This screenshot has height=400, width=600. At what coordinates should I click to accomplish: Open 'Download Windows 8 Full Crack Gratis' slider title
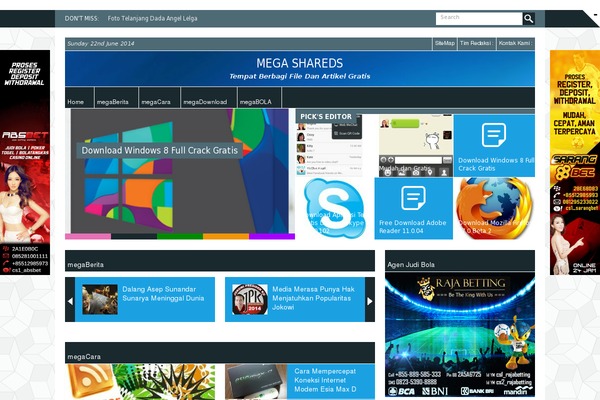pyautogui.click(x=160, y=150)
